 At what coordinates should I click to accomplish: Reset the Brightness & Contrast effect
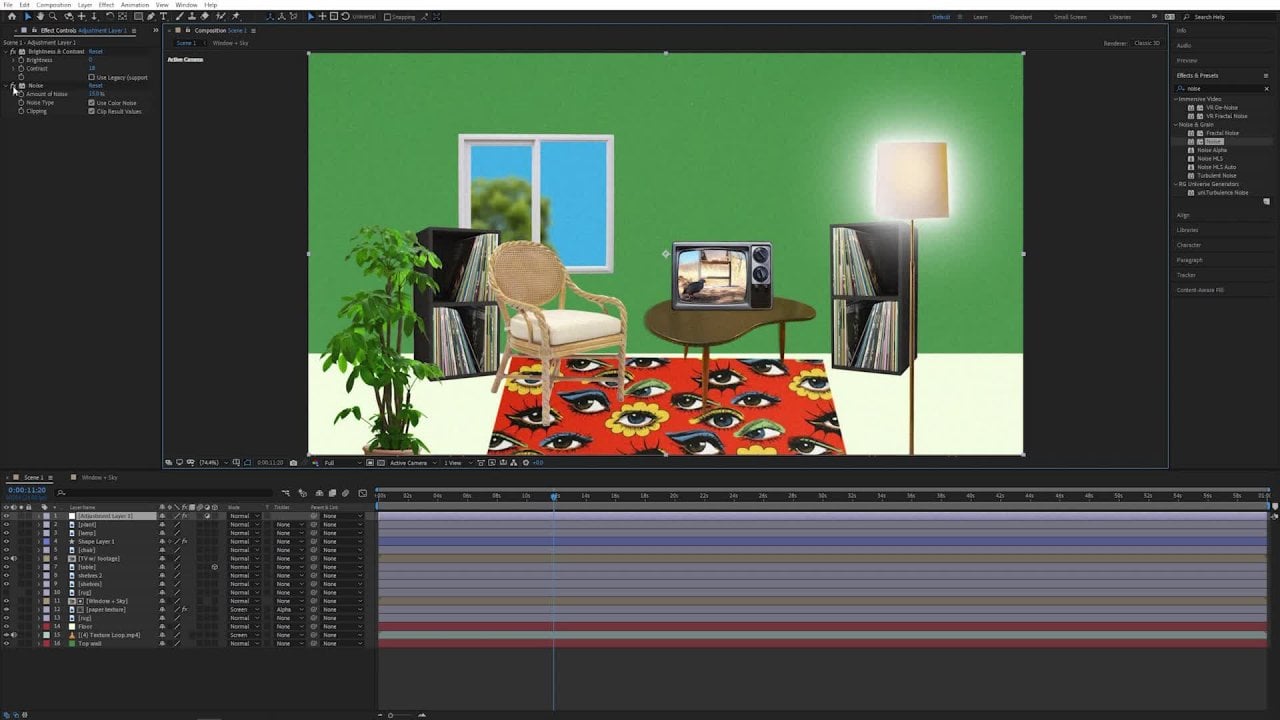96,51
